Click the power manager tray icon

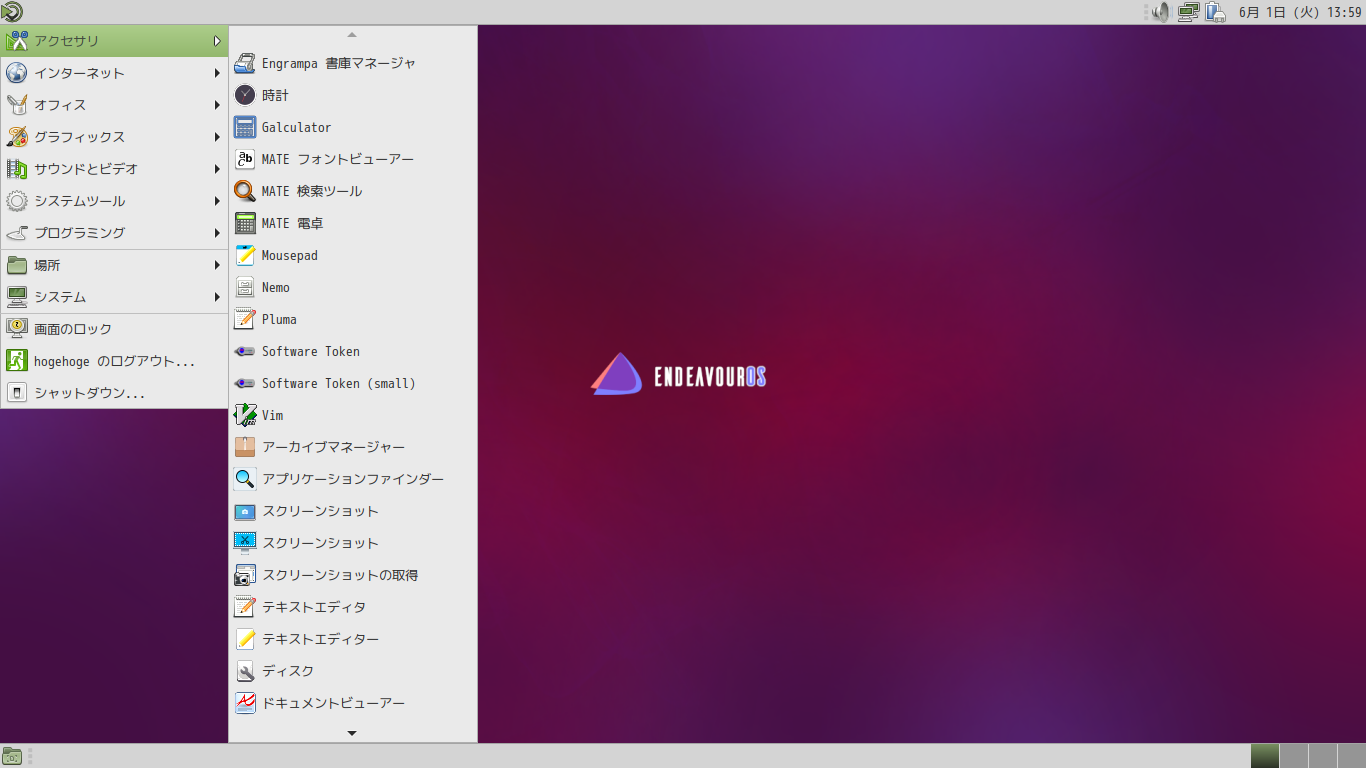click(1216, 12)
